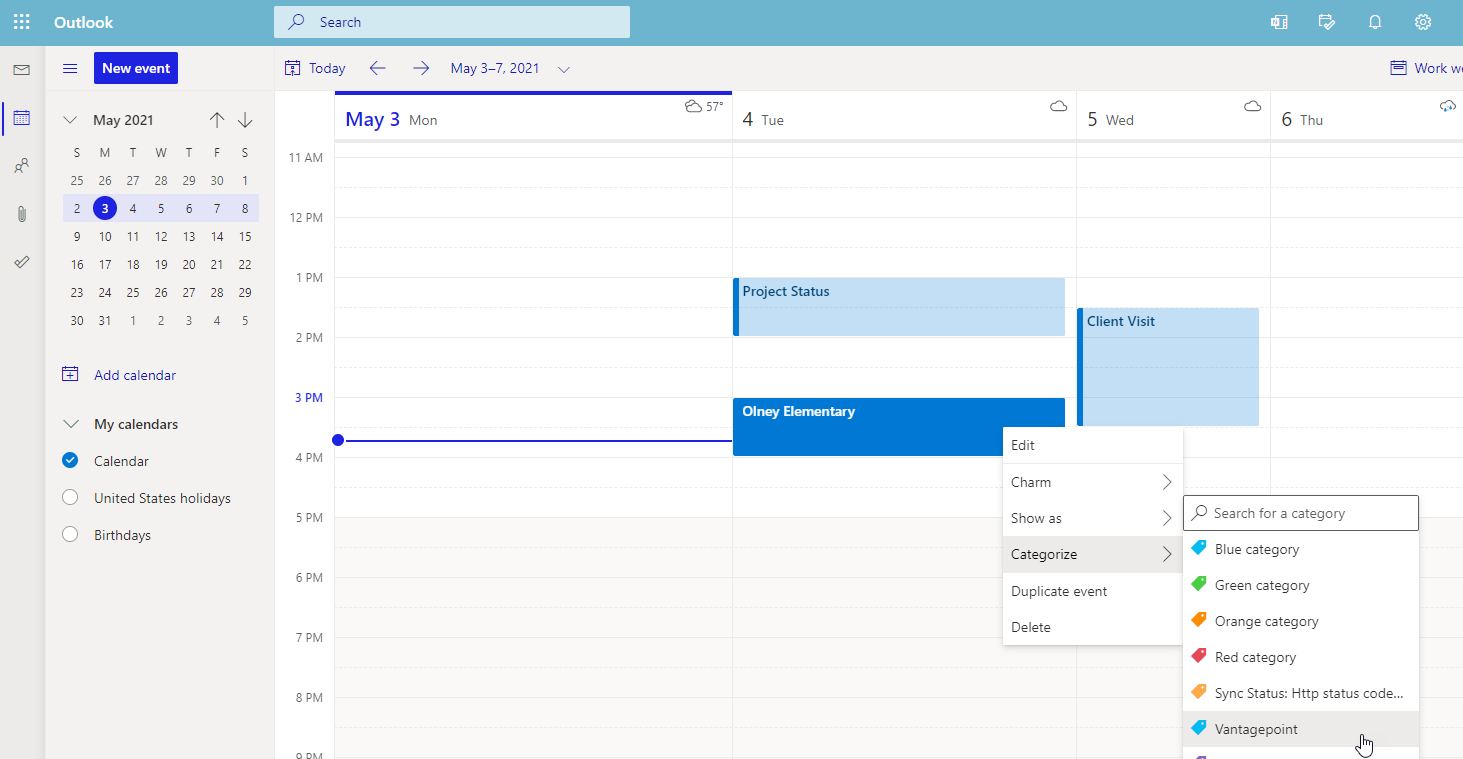Image resolution: width=1463 pixels, height=759 pixels.
Task: Select day 12 in mini calendar
Action: (x=161, y=237)
